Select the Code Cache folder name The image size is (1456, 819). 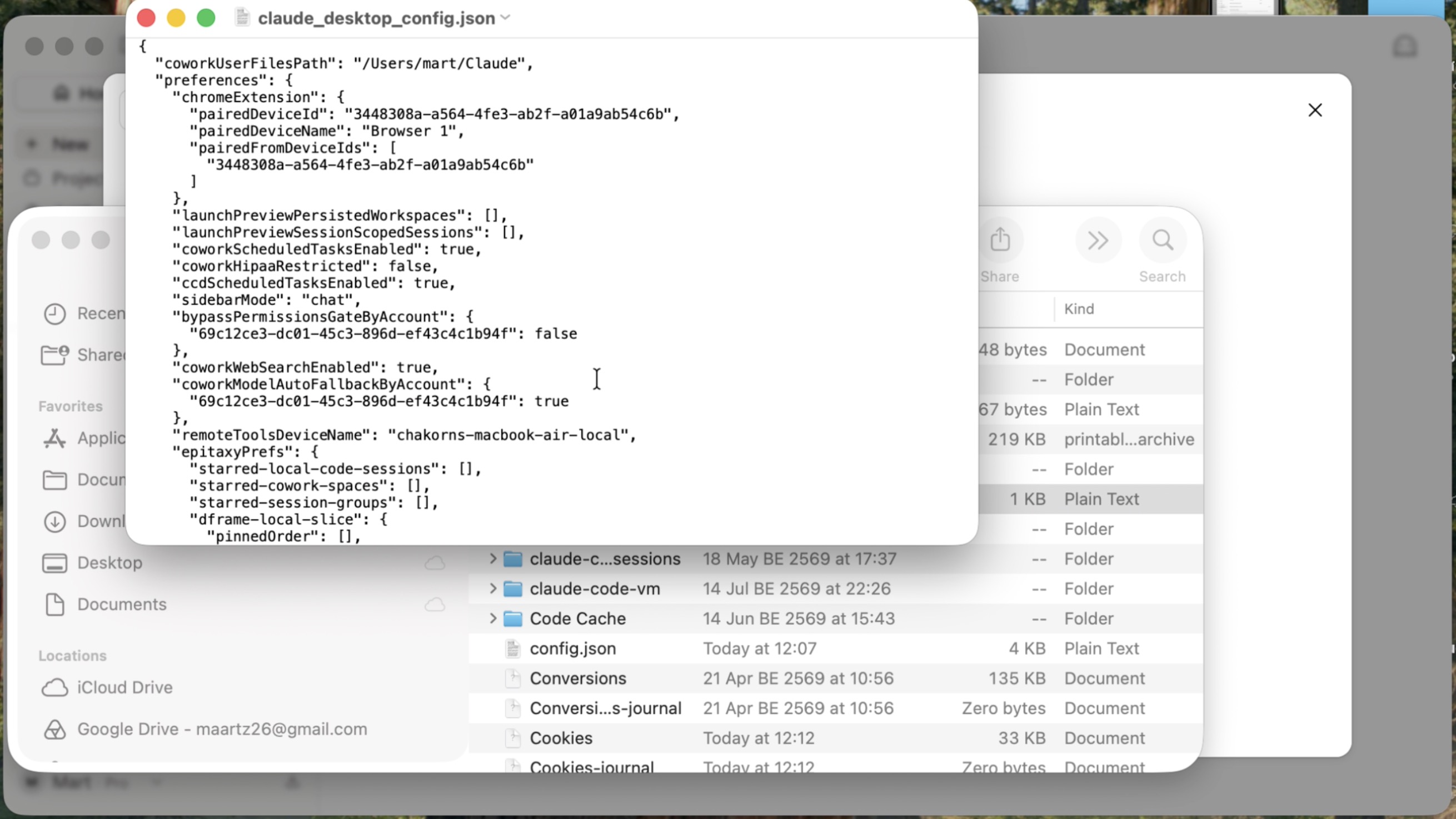point(577,619)
